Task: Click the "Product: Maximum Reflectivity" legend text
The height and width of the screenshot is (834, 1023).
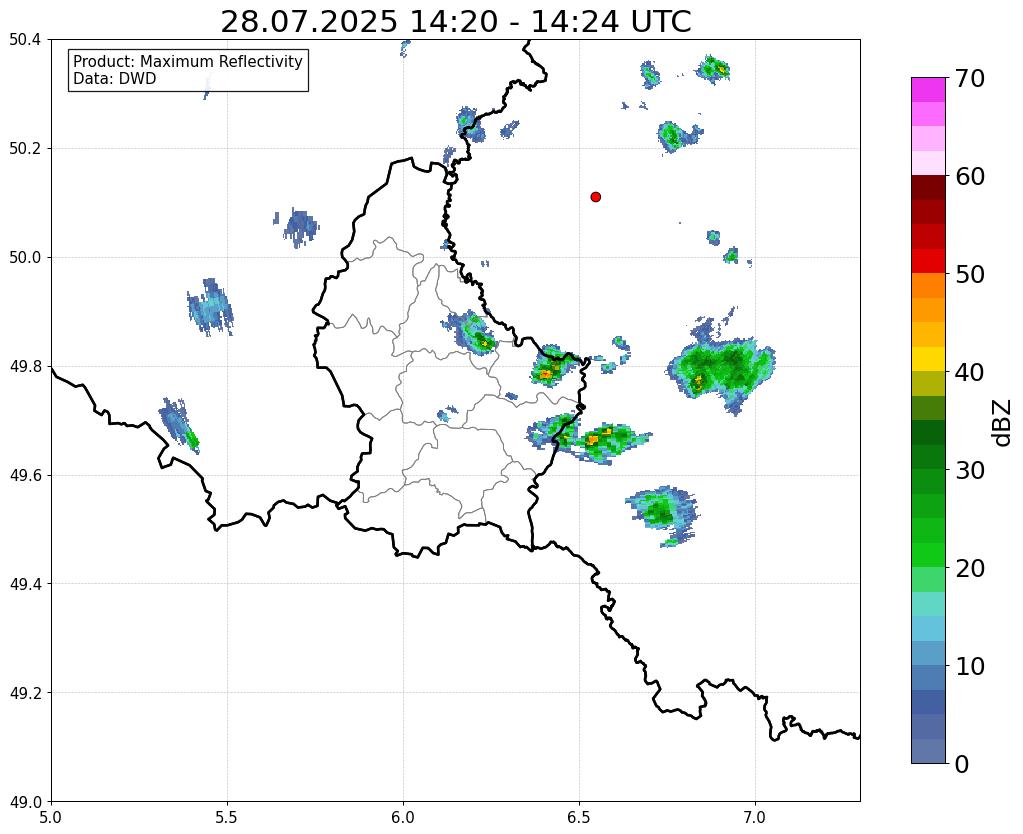Action: pyautogui.click(x=188, y=61)
